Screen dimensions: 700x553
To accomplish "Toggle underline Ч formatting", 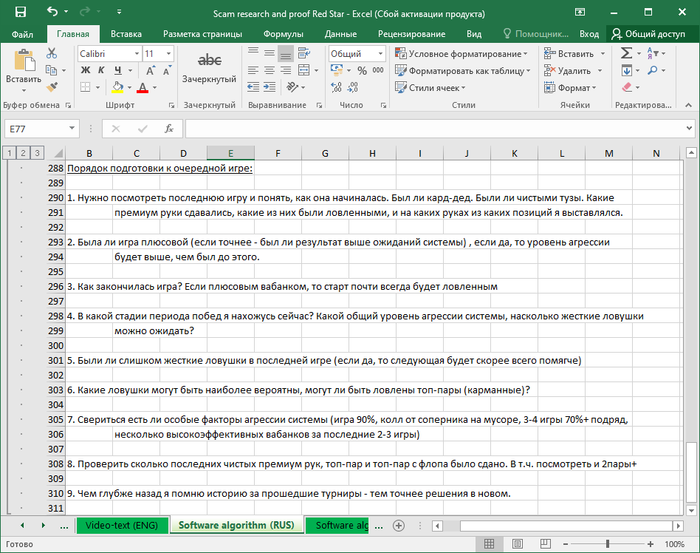I will [117, 70].
